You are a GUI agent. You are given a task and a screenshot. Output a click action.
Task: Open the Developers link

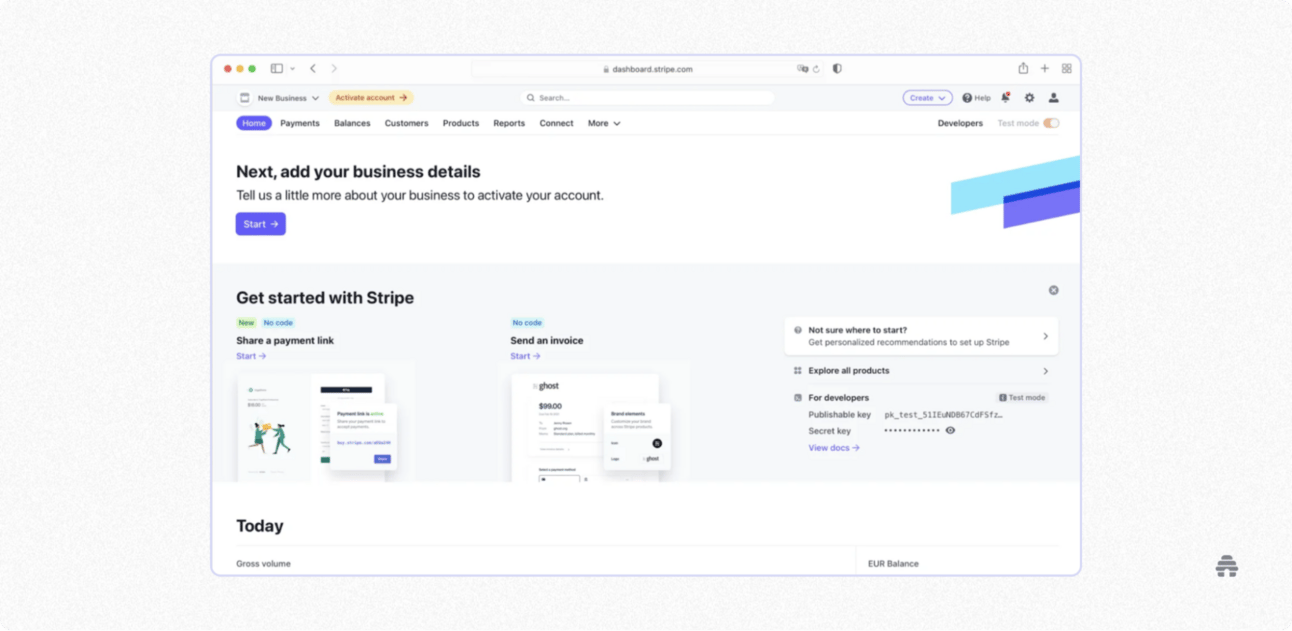960,123
